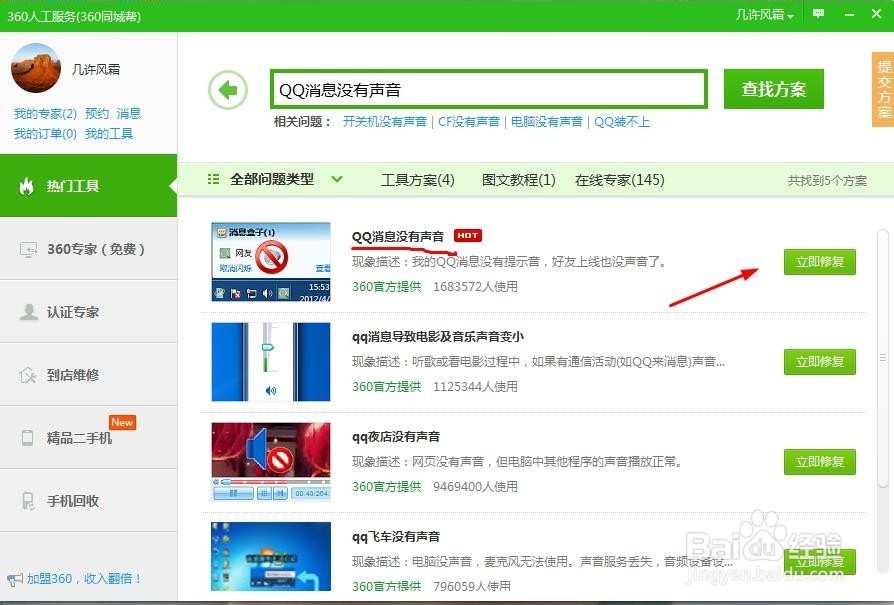
Task: Open the 消息 link under the username
Action: [128, 113]
